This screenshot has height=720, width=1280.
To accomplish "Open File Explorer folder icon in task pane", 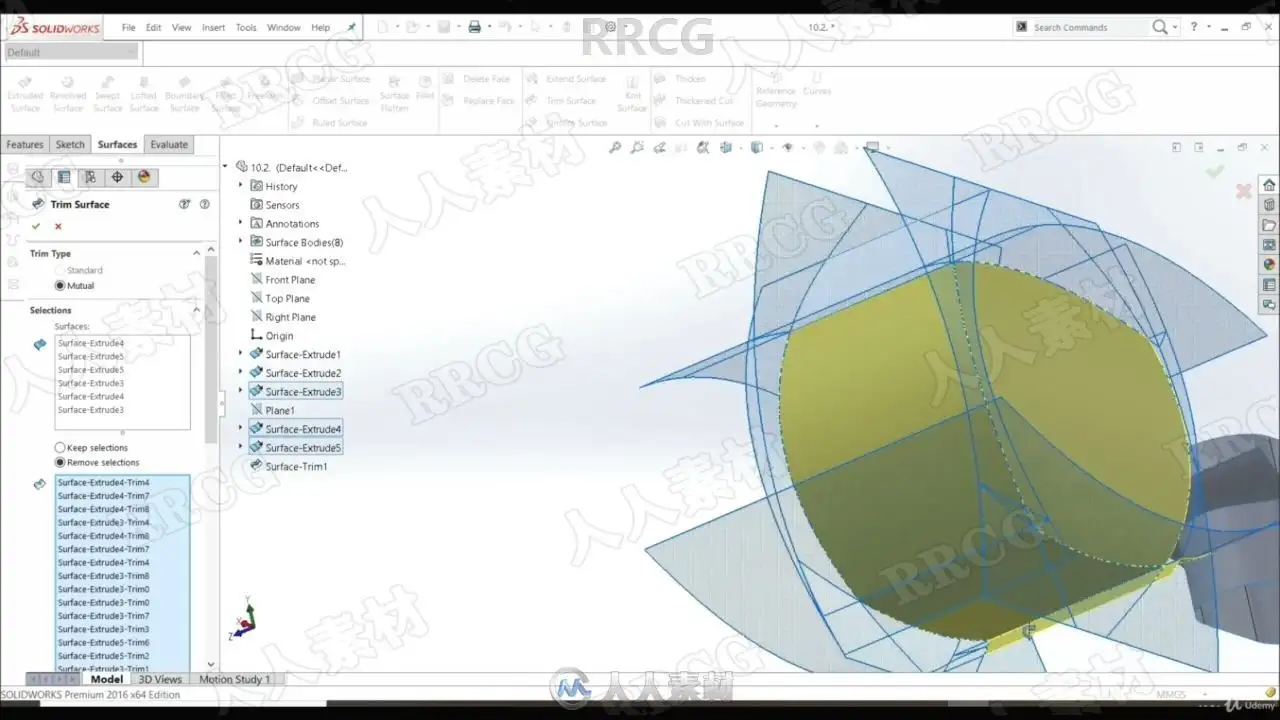I will (1269, 225).
